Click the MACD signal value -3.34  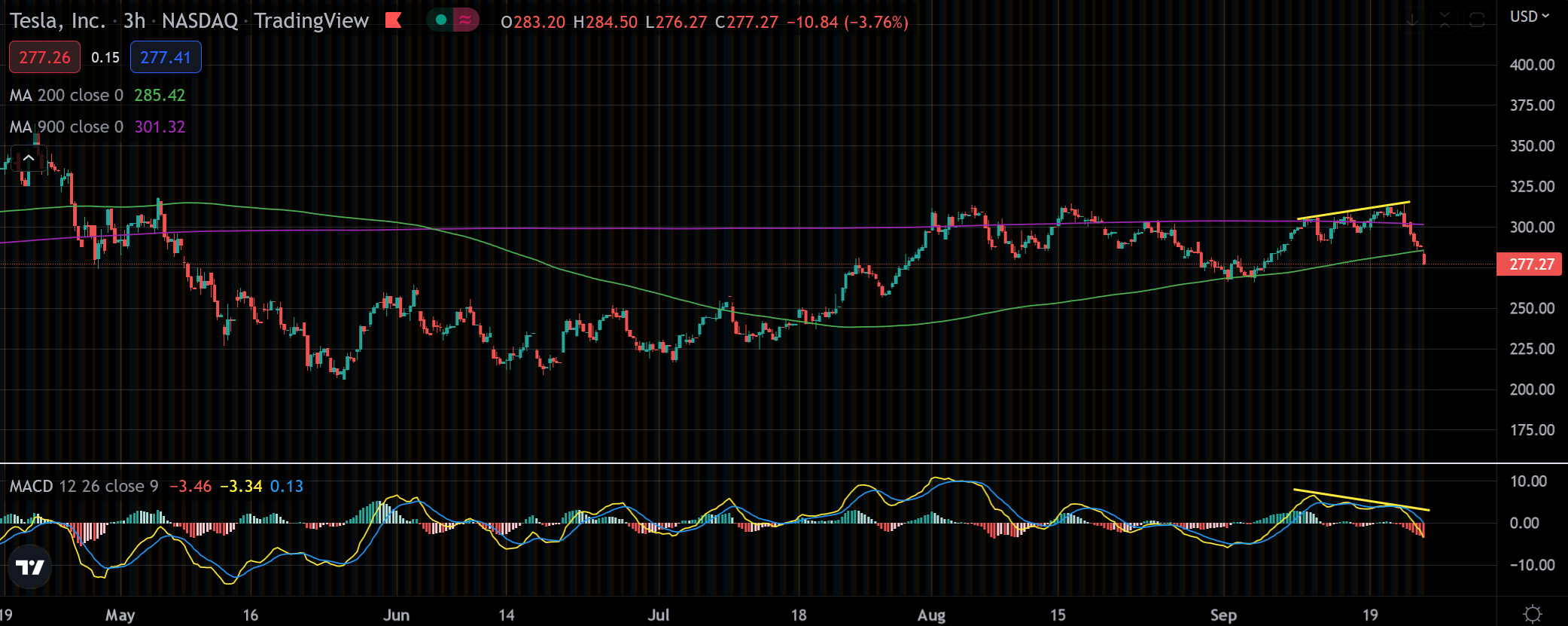(241, 486)
